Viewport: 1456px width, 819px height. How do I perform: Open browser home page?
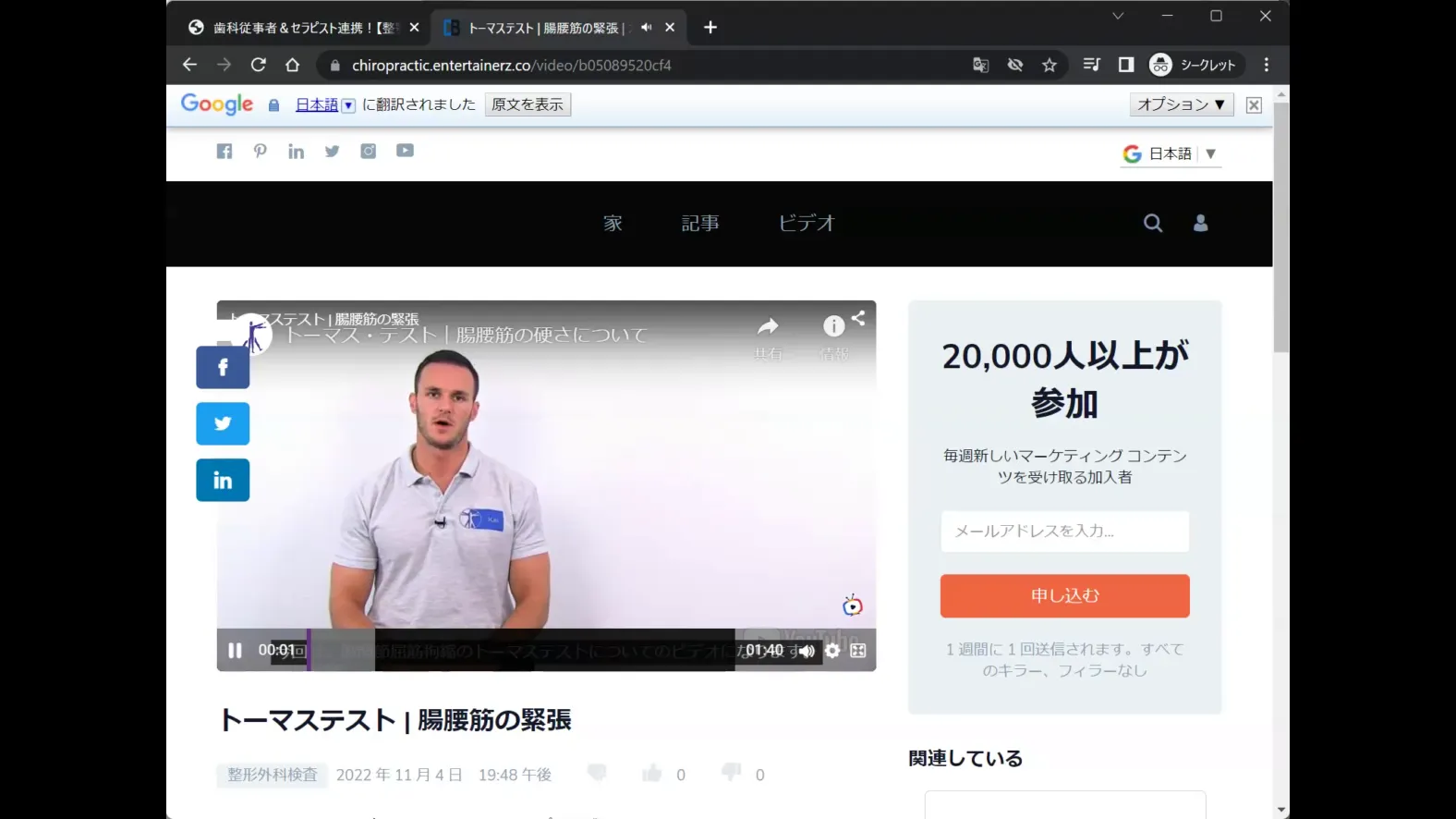(x=293, y=65)
